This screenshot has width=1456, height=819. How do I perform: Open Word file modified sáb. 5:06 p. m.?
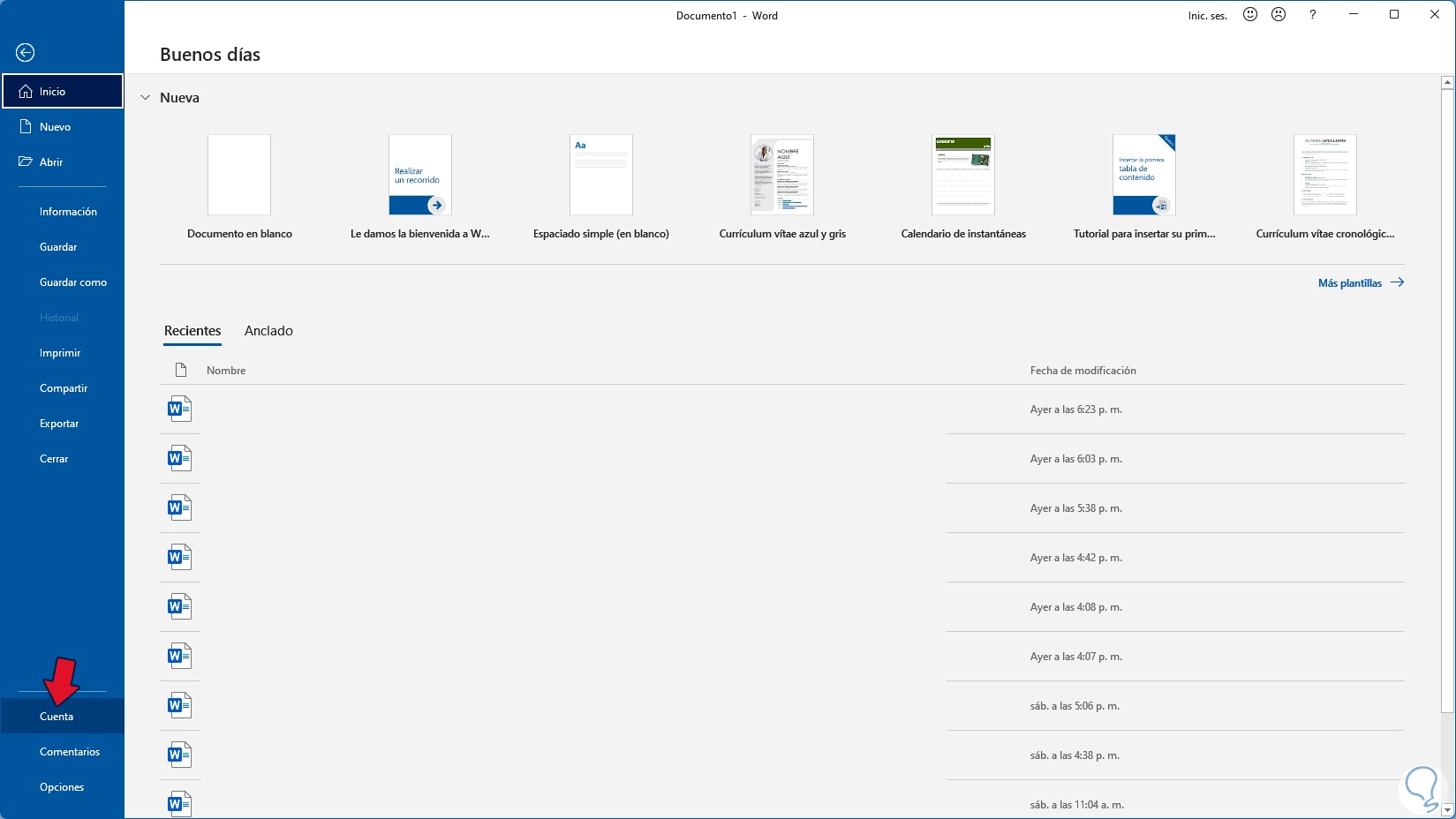coord(782,706)
